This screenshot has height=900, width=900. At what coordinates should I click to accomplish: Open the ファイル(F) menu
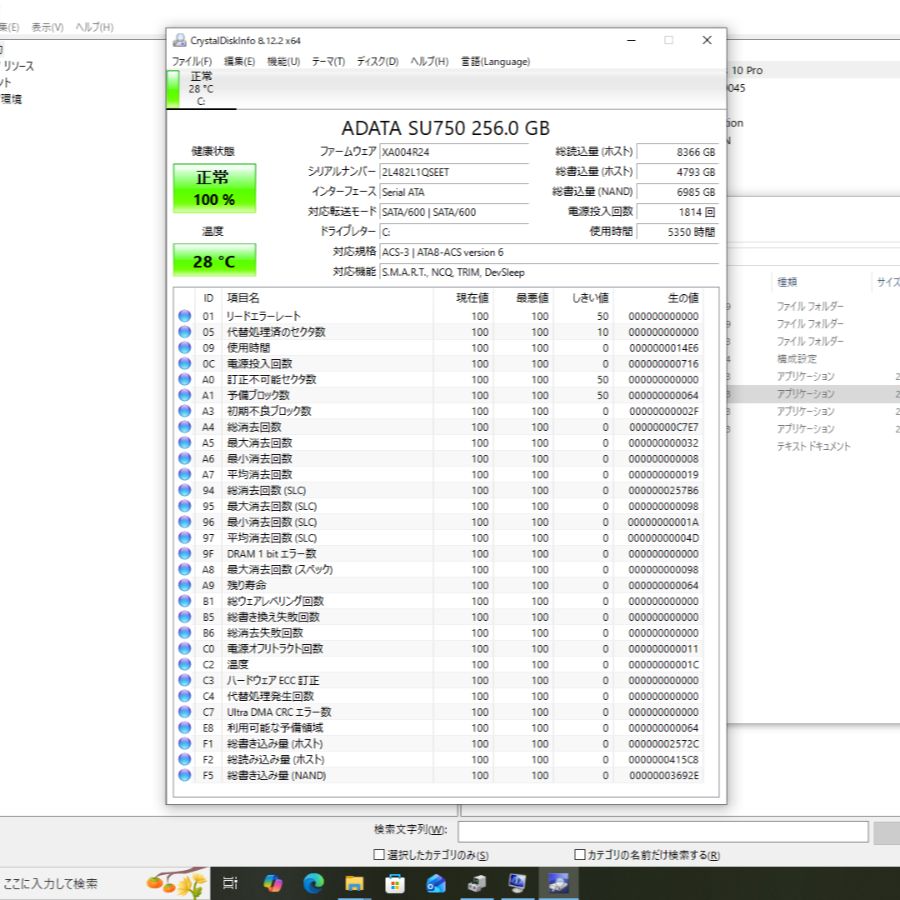pyautogui.click(x=192, y=62)
